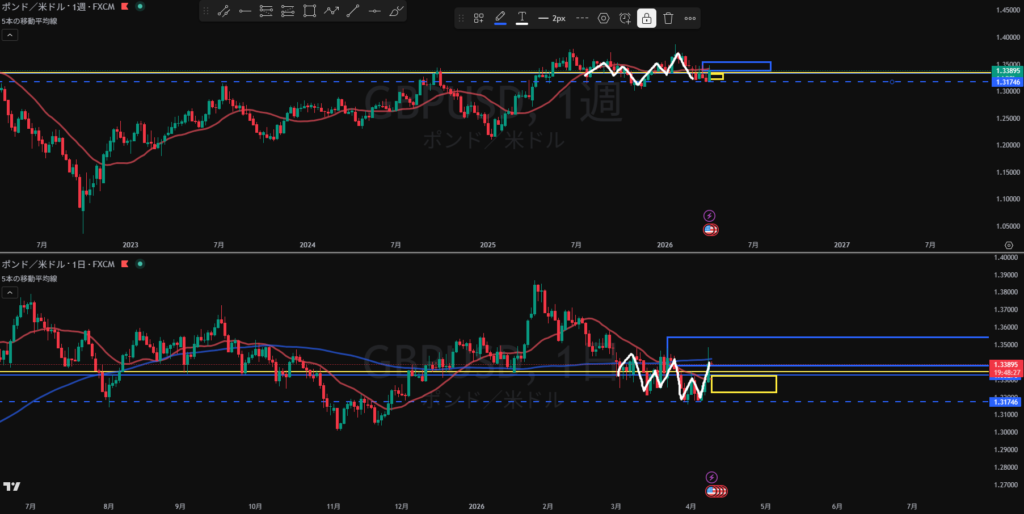The image size is (1024, 514).
Task: Select the horizontal ray tool
Action: pyautogui.click(x=244, y=11)
